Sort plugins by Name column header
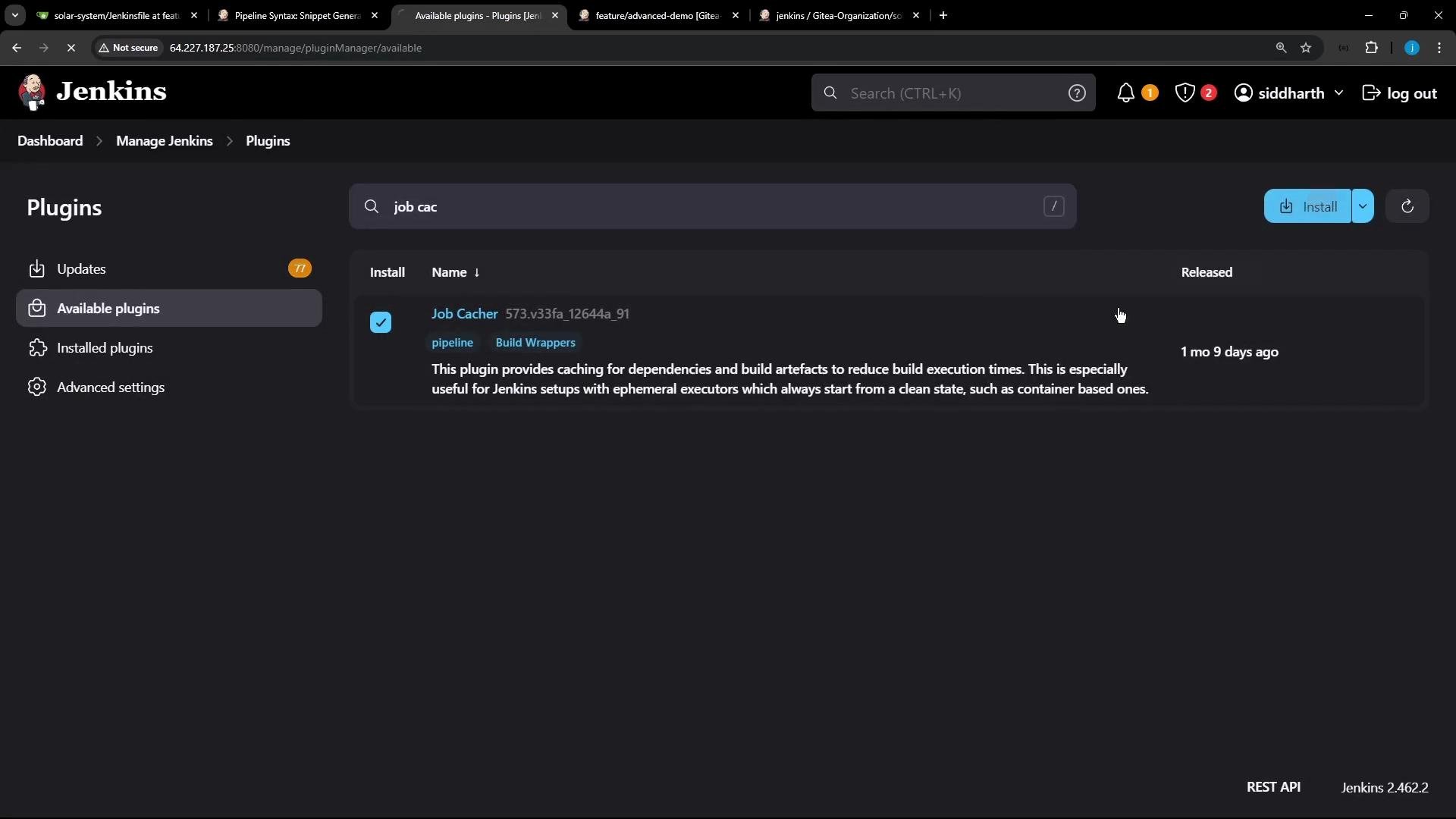This screenshot has width=1456, height=819. 455,272
